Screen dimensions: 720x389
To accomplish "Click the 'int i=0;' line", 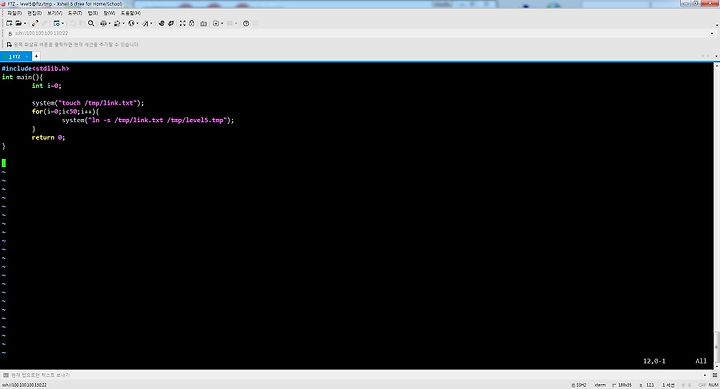I will coord(46,86).
